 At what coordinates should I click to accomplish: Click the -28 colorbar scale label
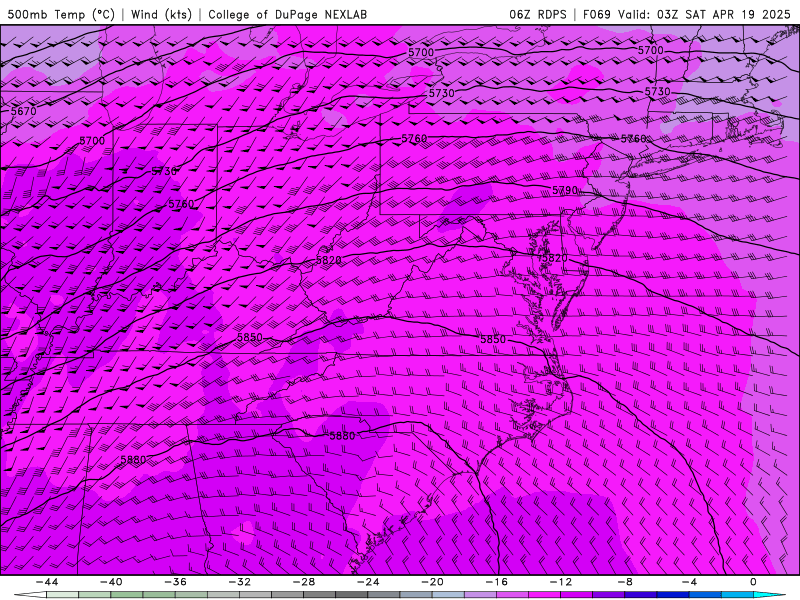coord(304,582)
